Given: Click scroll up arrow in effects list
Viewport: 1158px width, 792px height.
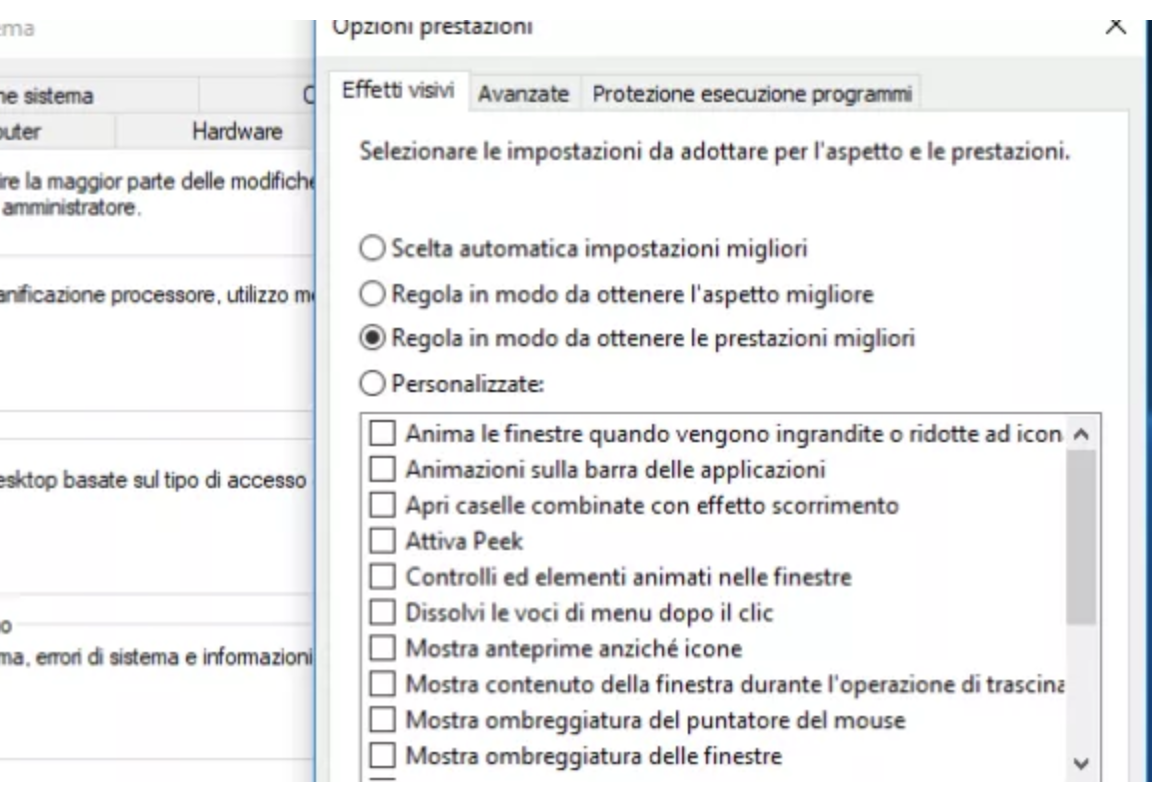Looking at the screenshot, I should click(1081, 434).
